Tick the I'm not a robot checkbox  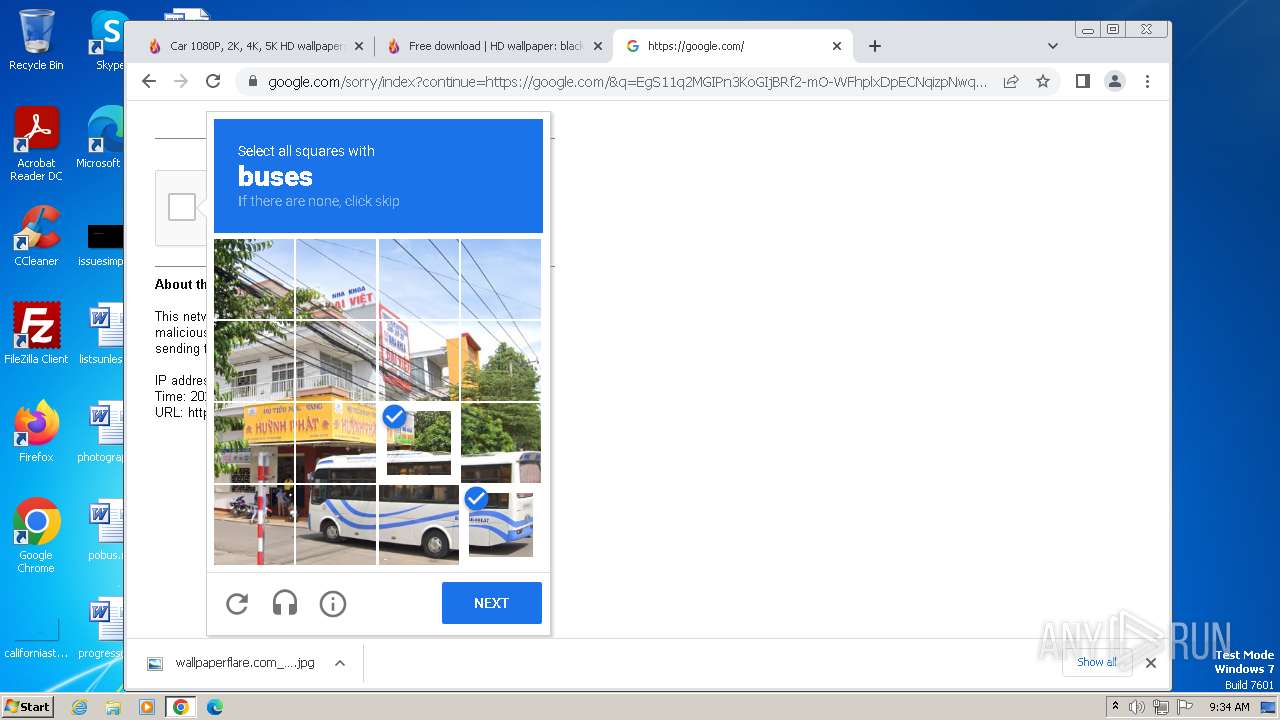click(182, 207)
